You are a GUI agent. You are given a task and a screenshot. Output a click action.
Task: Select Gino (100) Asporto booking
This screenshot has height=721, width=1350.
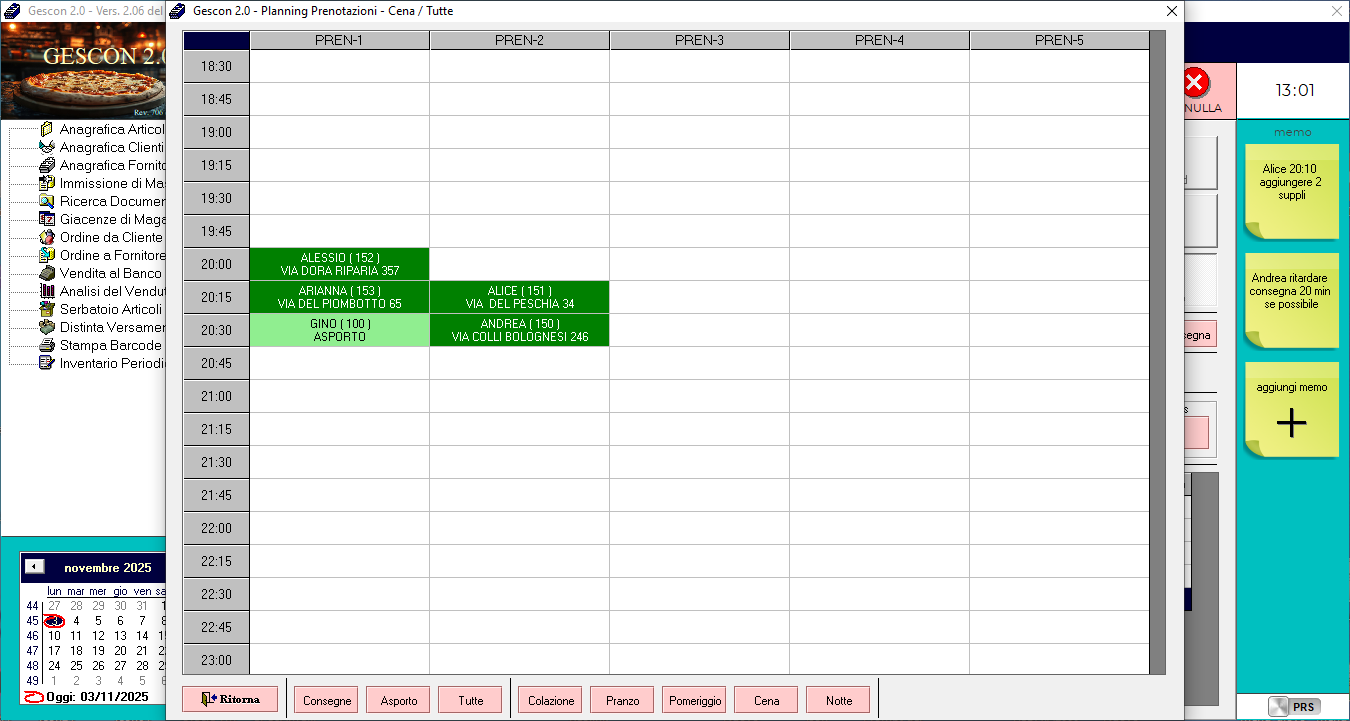point(339,330)
